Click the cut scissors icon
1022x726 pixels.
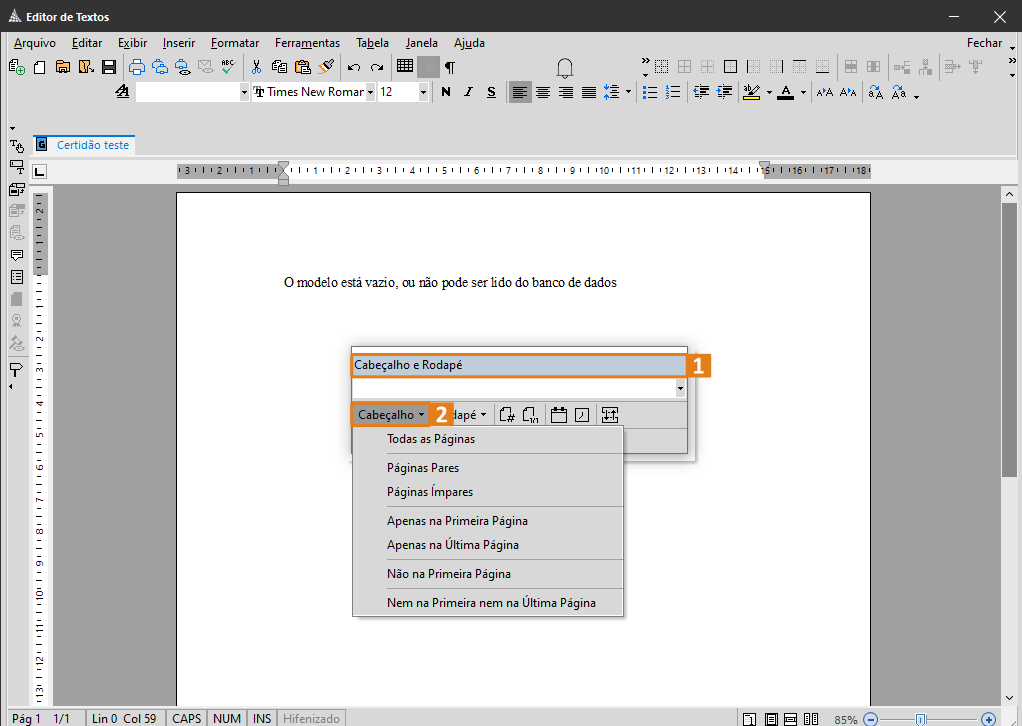(x=256, y=66)
